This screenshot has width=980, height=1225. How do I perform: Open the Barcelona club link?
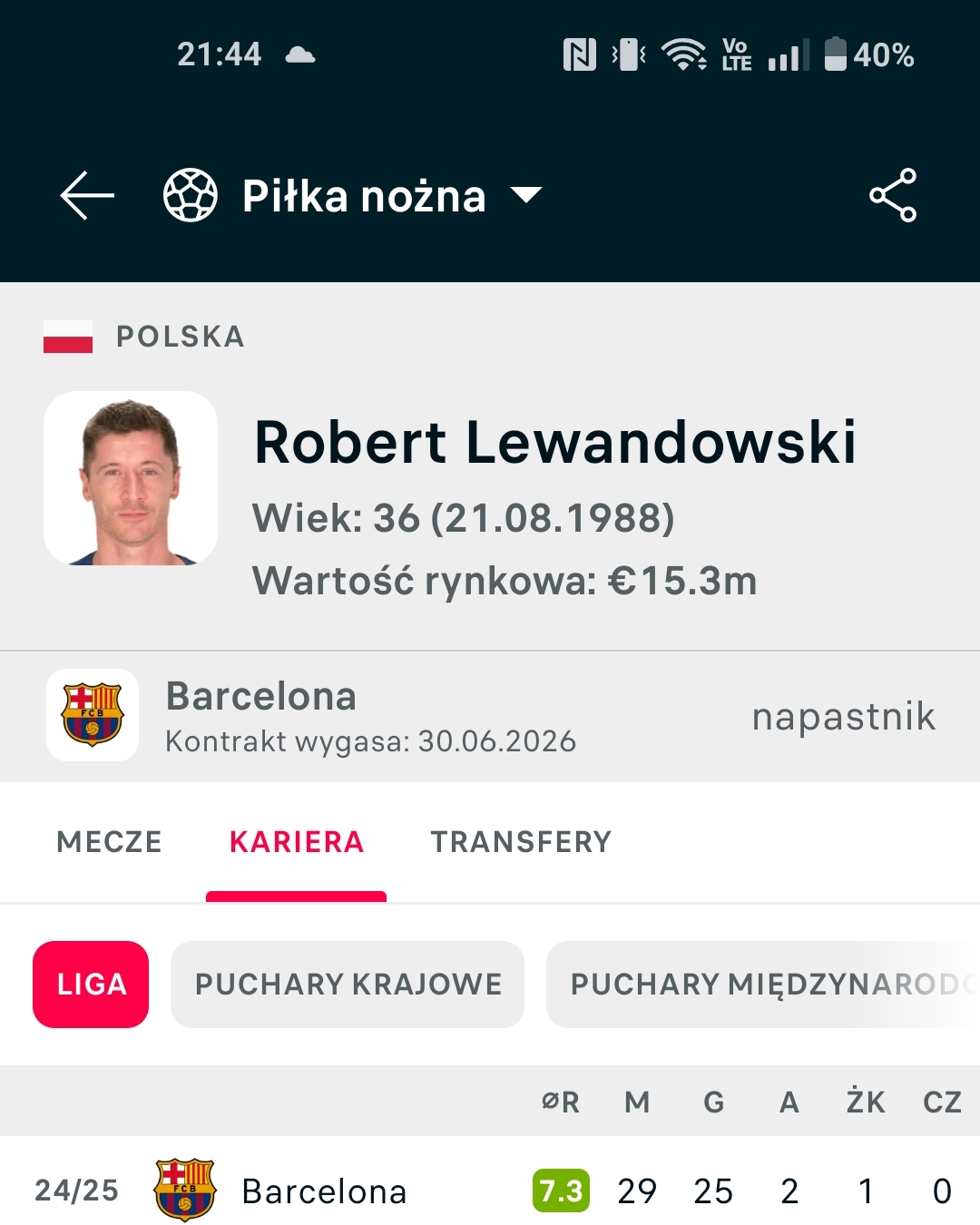[261, 697]
